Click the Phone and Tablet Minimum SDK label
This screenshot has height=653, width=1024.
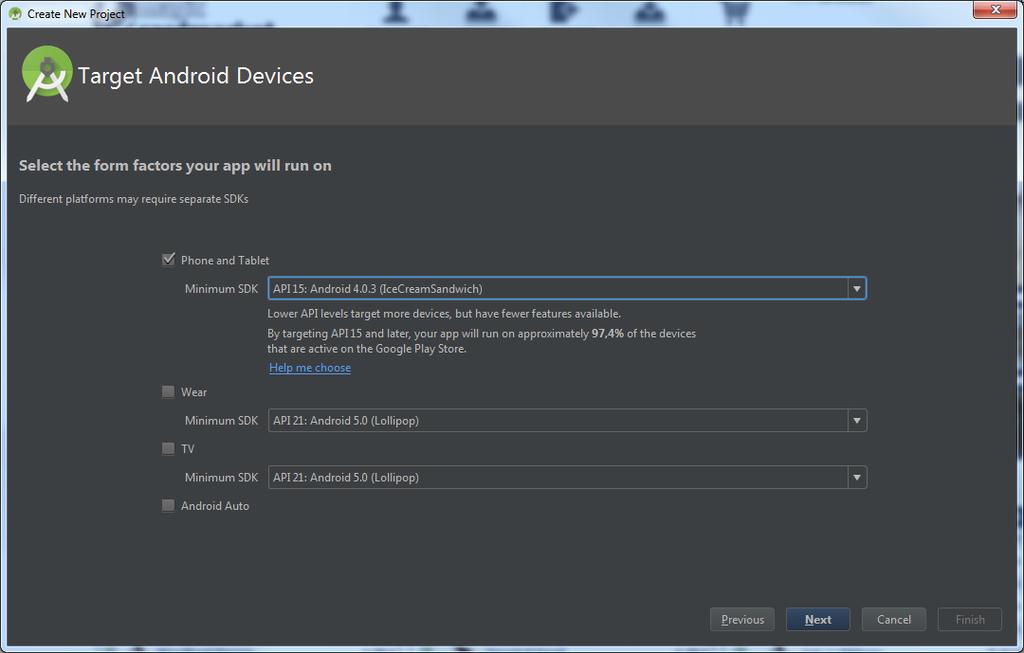tap(221, 289)
